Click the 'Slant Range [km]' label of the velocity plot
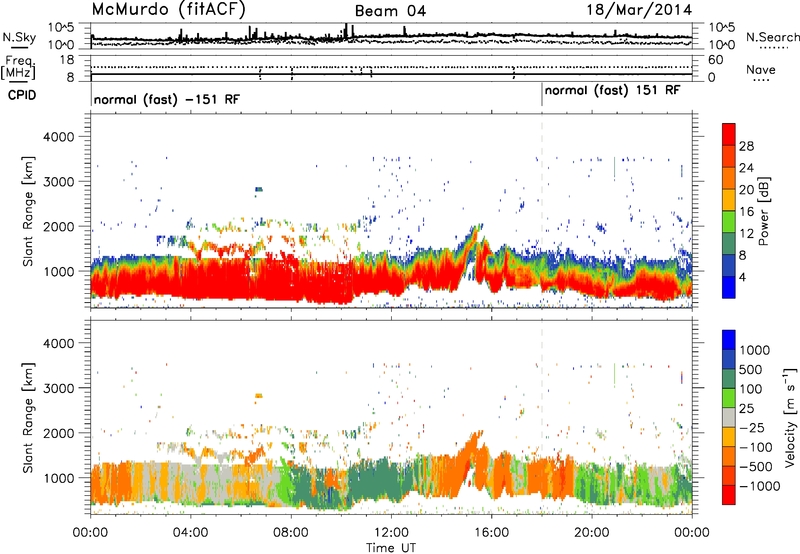The width and height of the screenshot is (800, 554). (28, 418)
